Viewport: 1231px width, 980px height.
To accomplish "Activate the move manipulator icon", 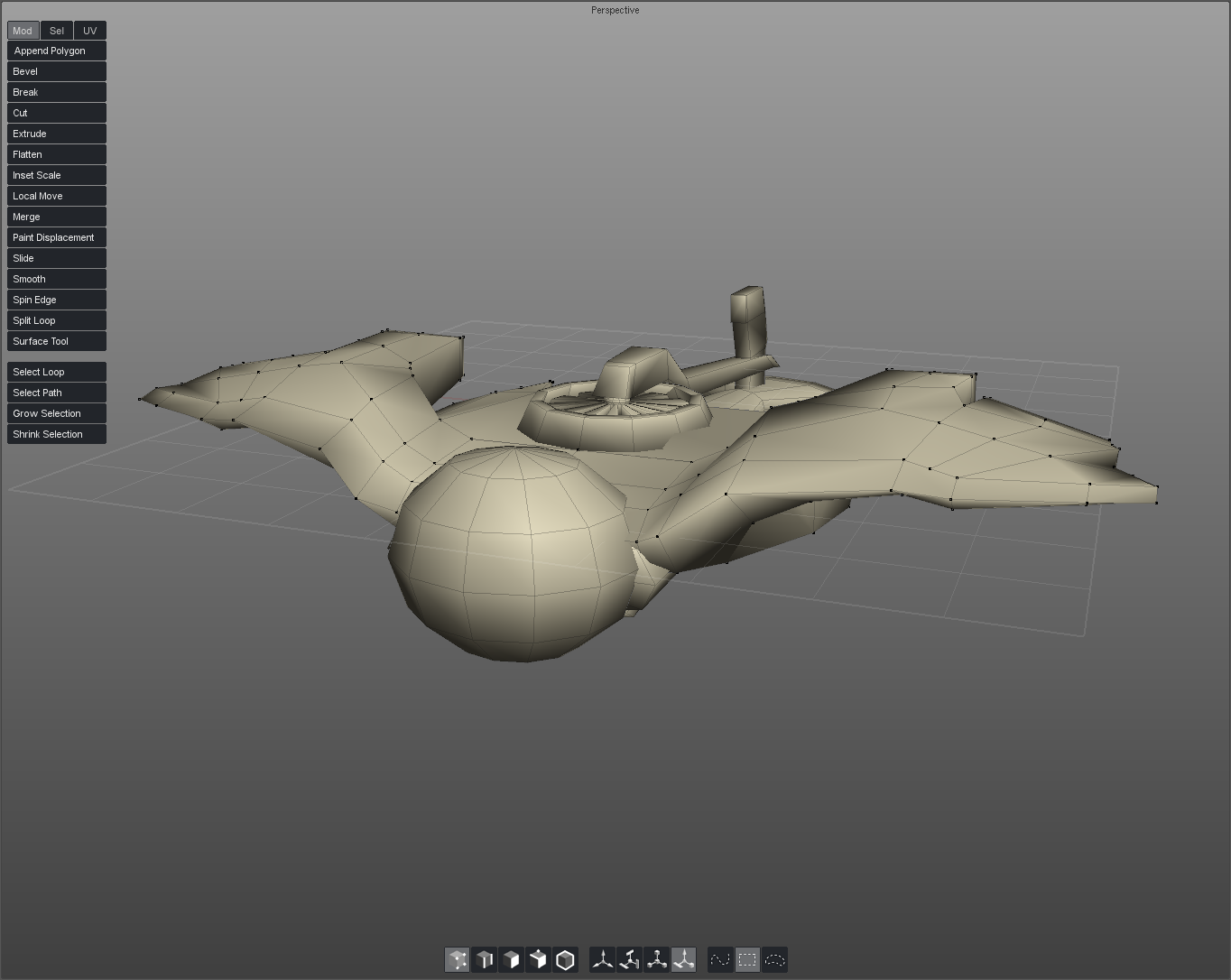I will [603, 959].
